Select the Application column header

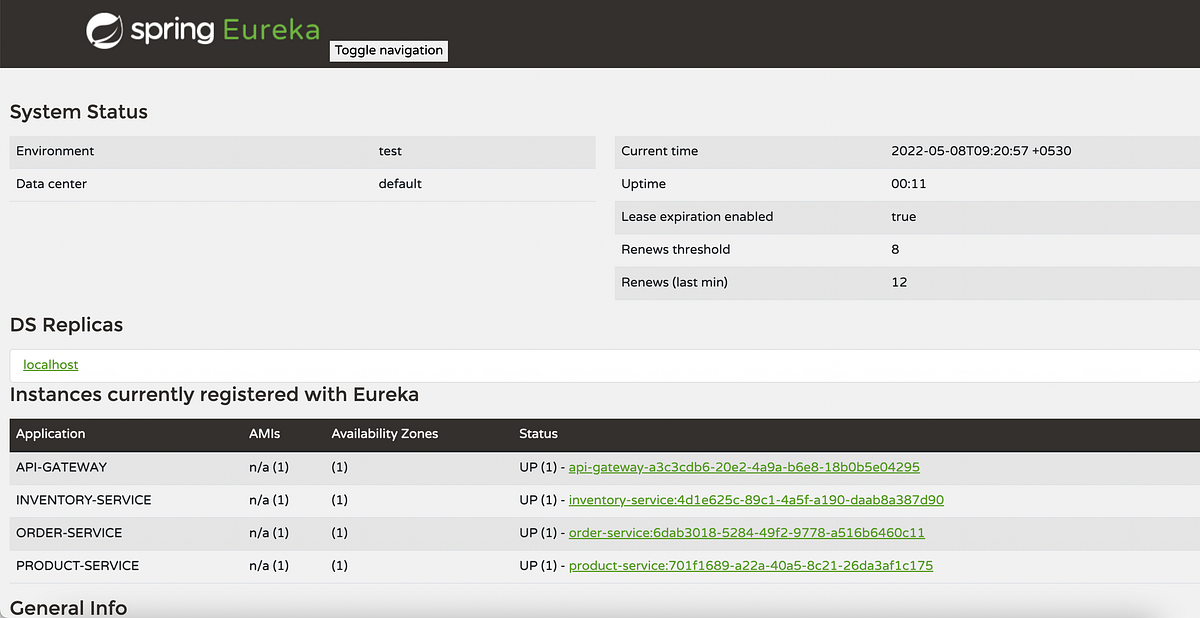50,434
